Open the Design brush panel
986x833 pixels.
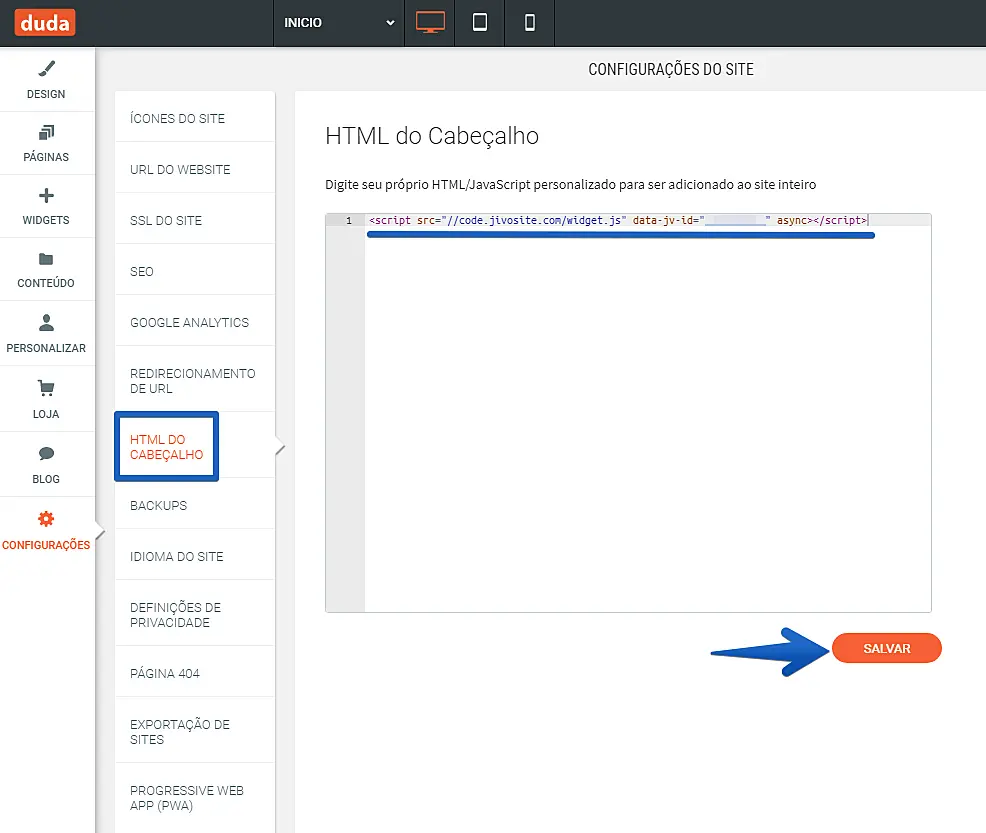[46, 80]
